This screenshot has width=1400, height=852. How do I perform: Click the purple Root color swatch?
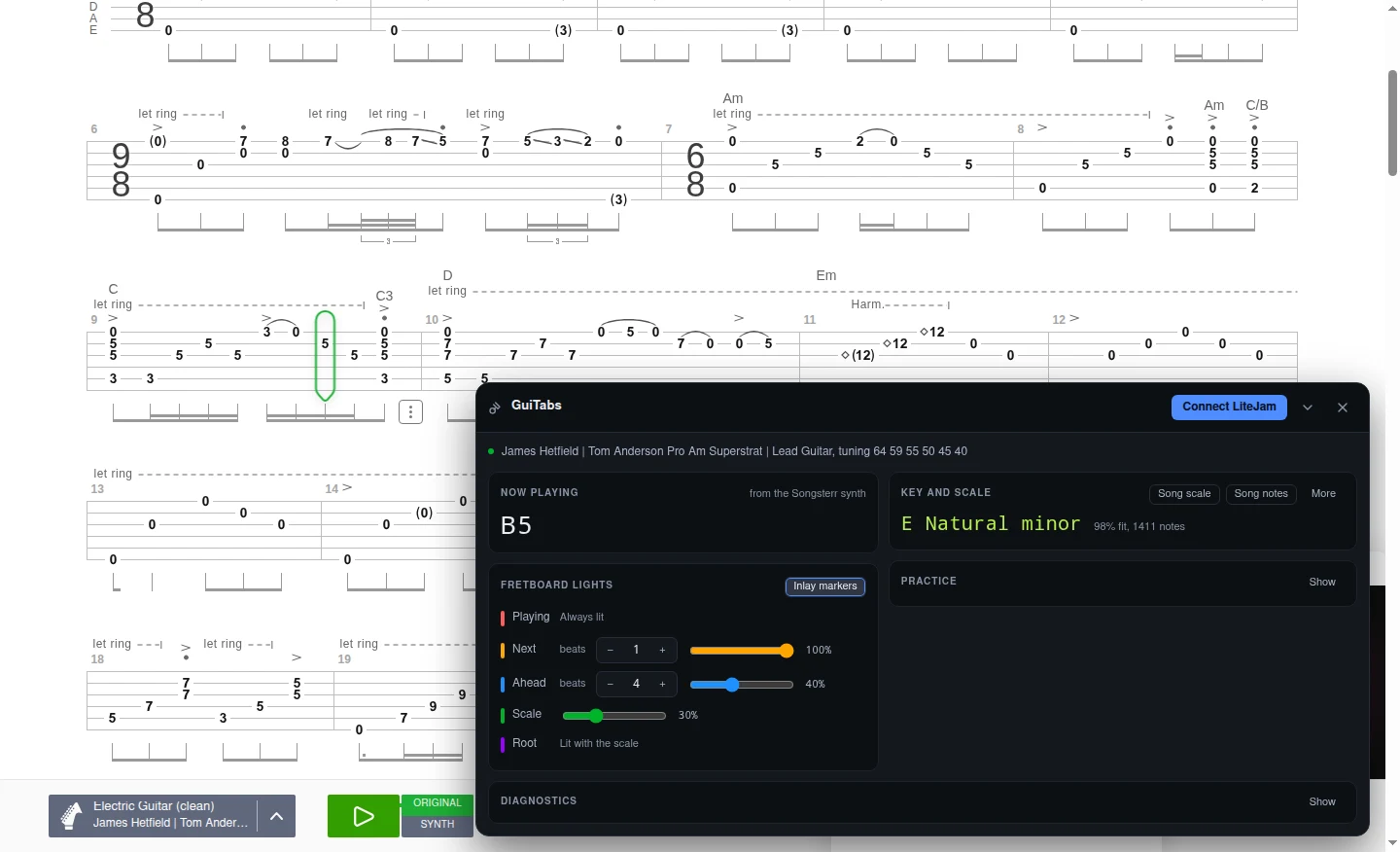pos(503,745)
